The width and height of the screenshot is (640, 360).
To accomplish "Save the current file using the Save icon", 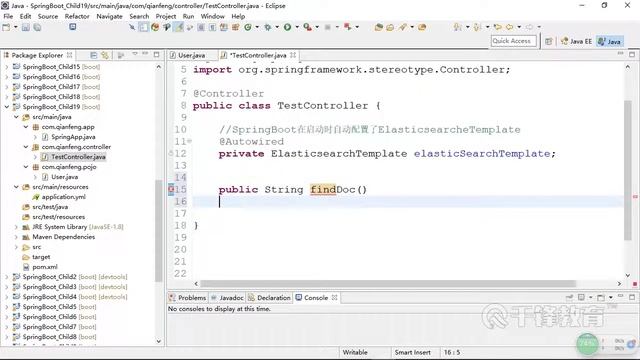I will click(x=26, y=27).
